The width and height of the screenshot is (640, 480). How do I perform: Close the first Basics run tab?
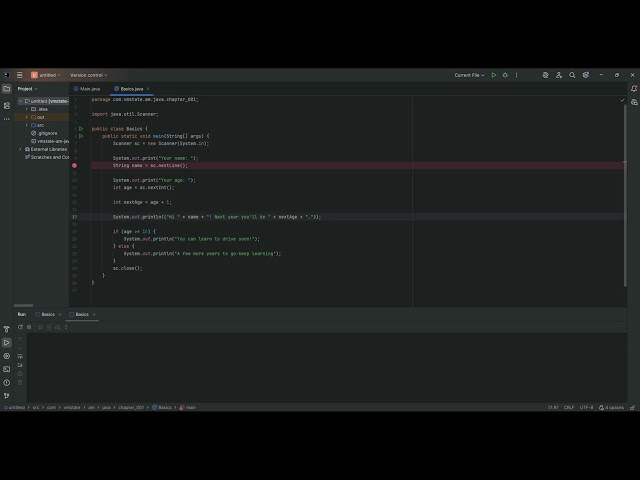coord(60,314)
